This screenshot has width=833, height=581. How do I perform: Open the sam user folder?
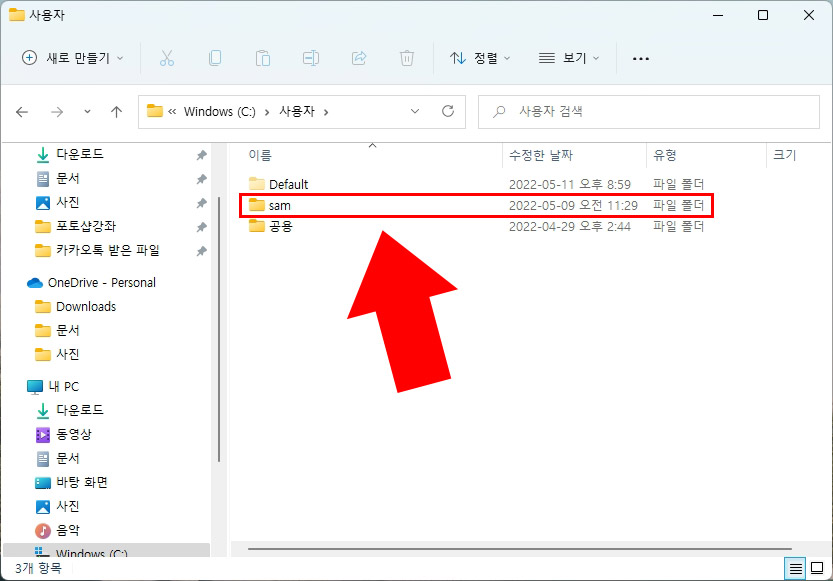tap(283, 205)
